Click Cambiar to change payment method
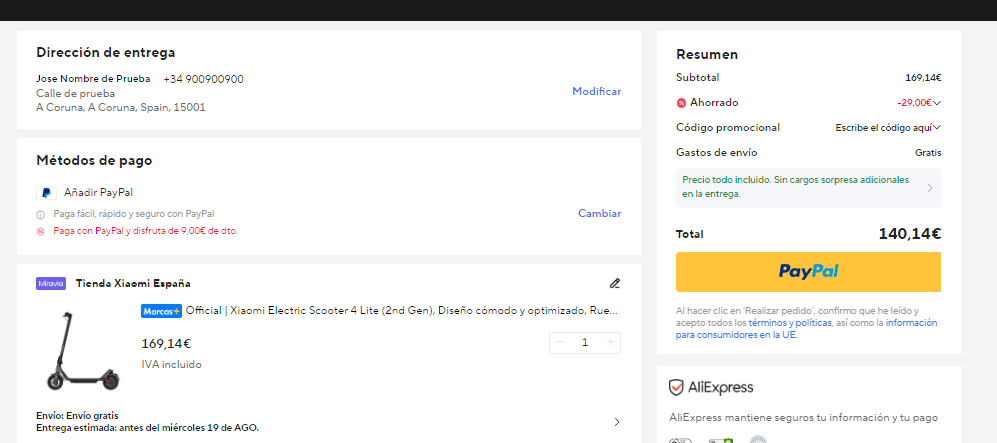The width and height of the screenshot is (997, 443). 600,214
